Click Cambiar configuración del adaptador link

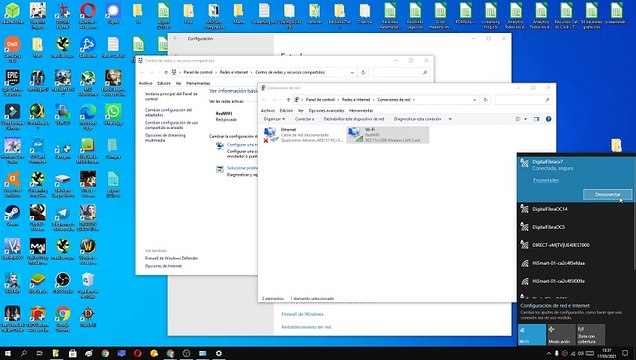pos(168,112)
